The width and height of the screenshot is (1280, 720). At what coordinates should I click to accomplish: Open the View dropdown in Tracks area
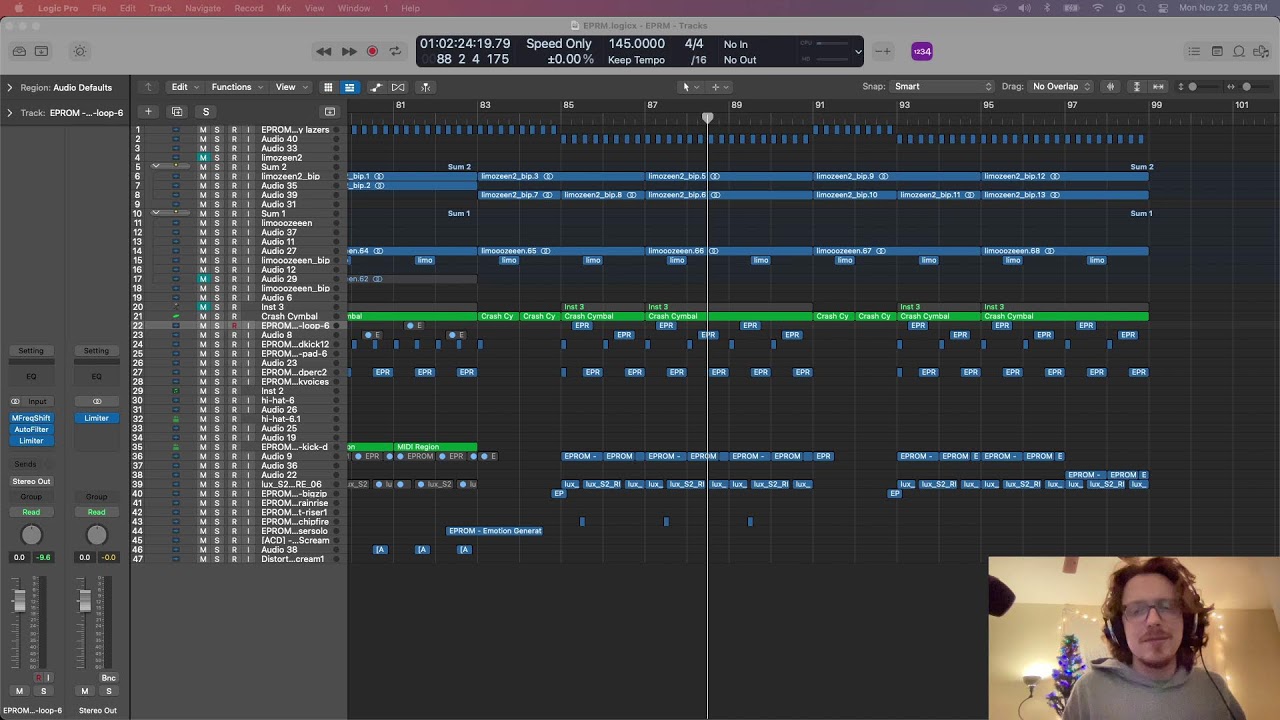290,87
